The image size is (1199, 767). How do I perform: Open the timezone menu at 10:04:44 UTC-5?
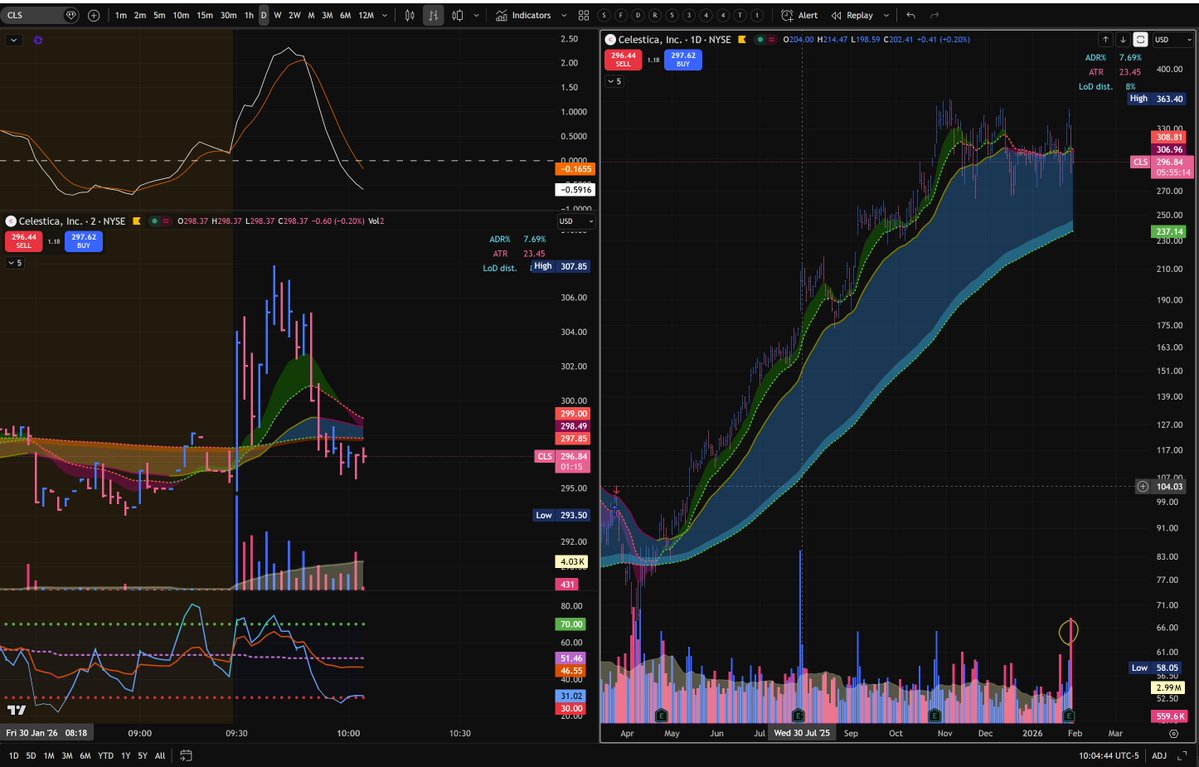pos(1107,756)
